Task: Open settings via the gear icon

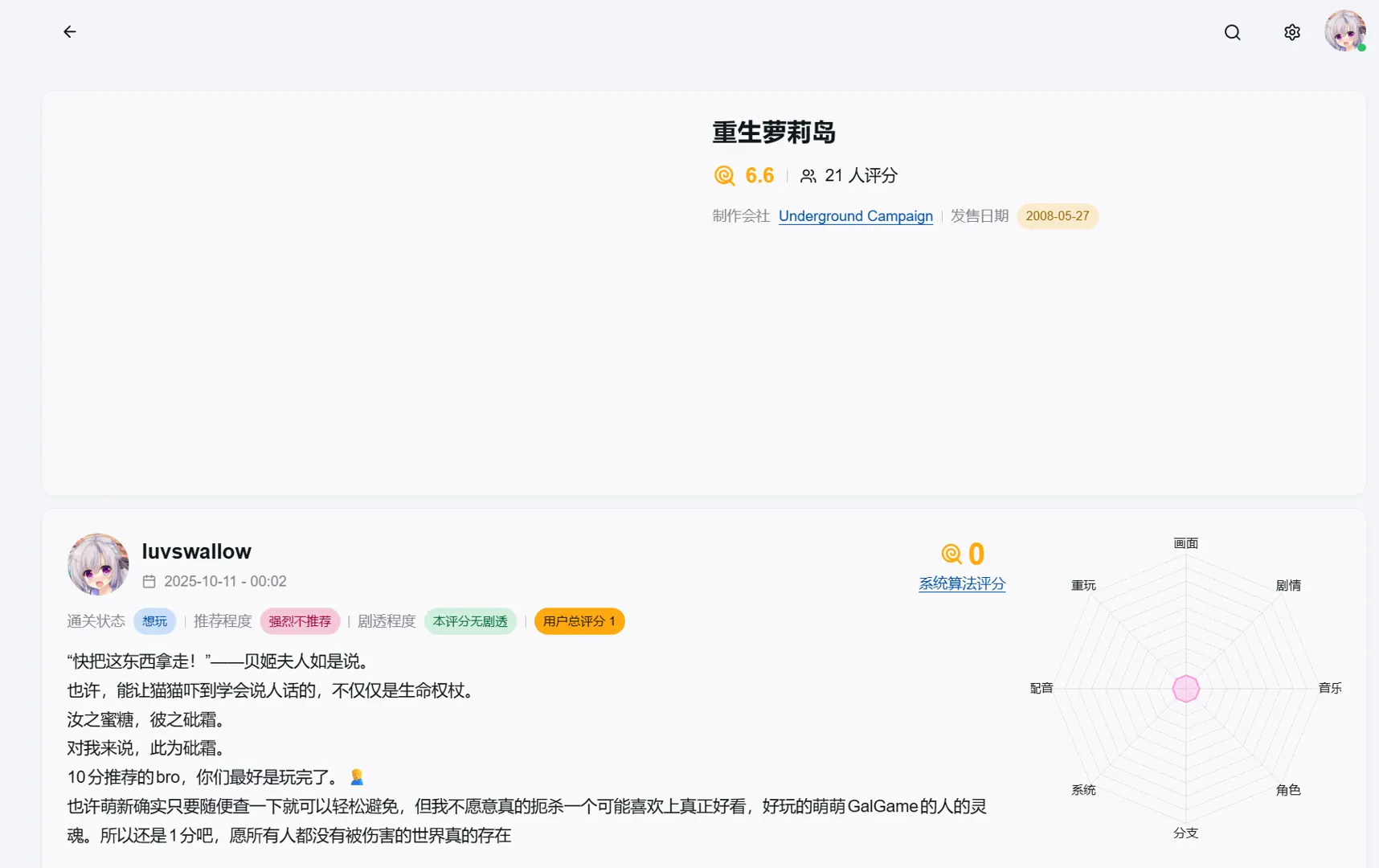Action: point(1291,32)
